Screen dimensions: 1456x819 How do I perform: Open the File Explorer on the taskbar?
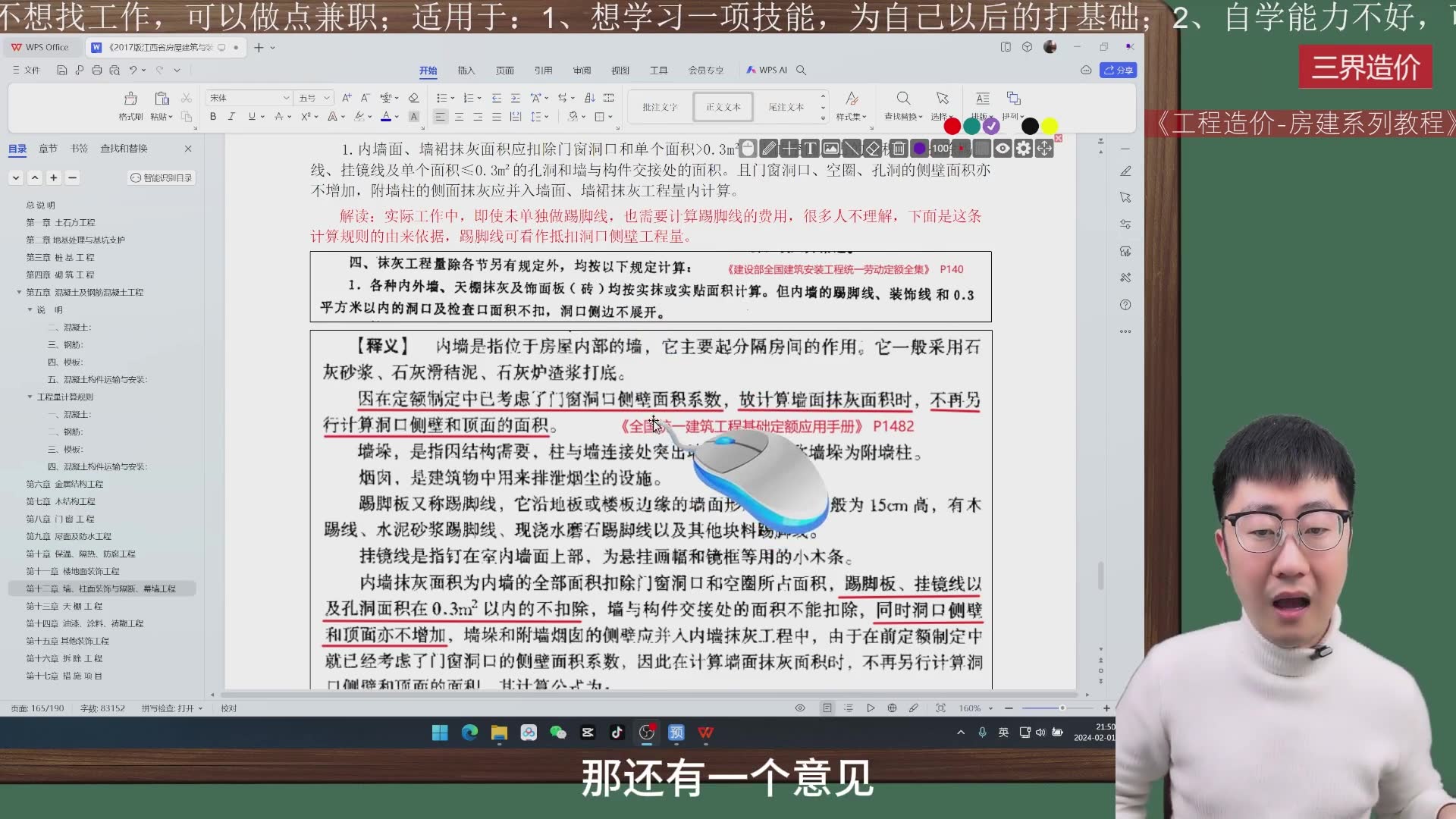coord(499,733)
